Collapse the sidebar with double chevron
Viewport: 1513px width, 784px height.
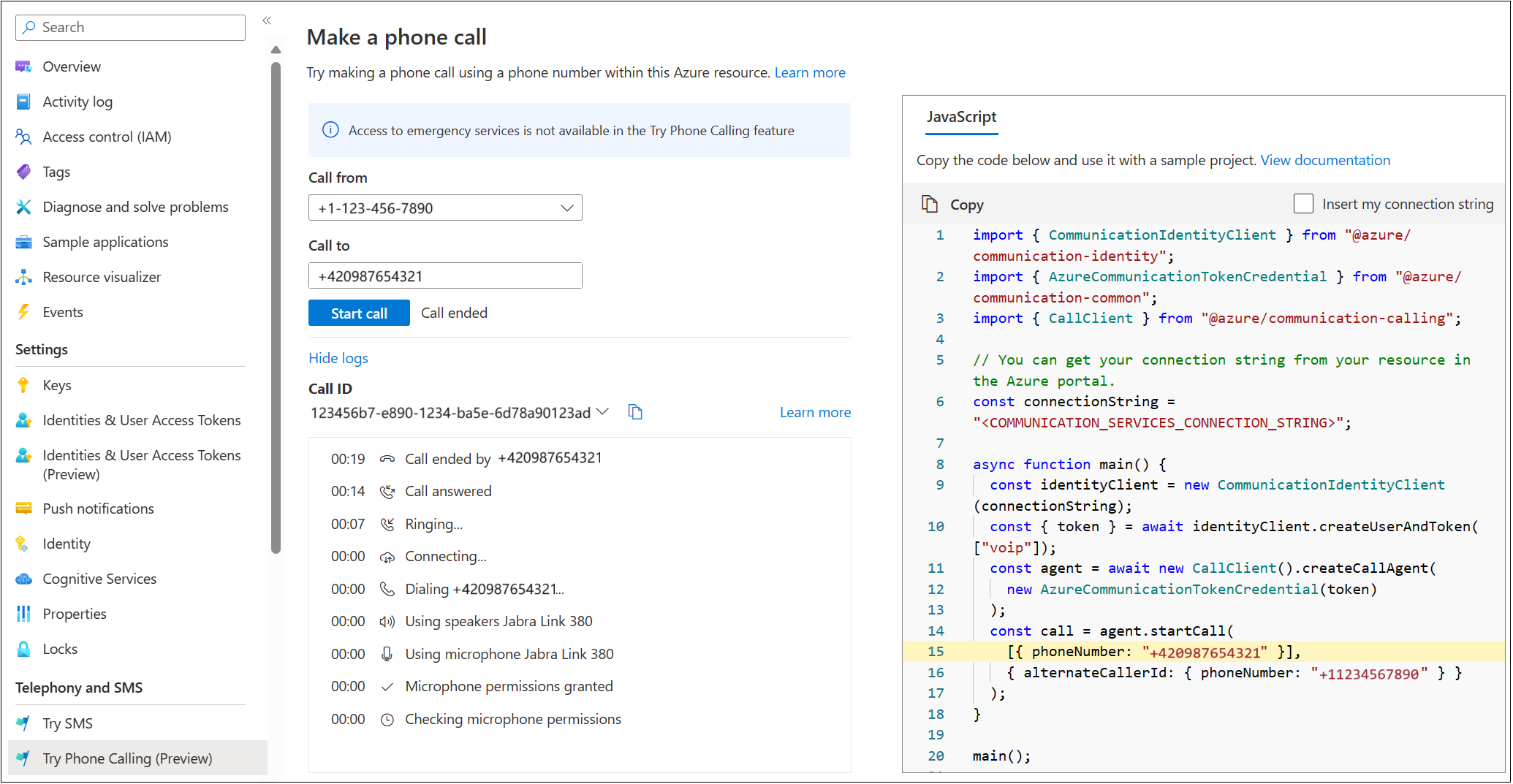[x=267, y=20]
